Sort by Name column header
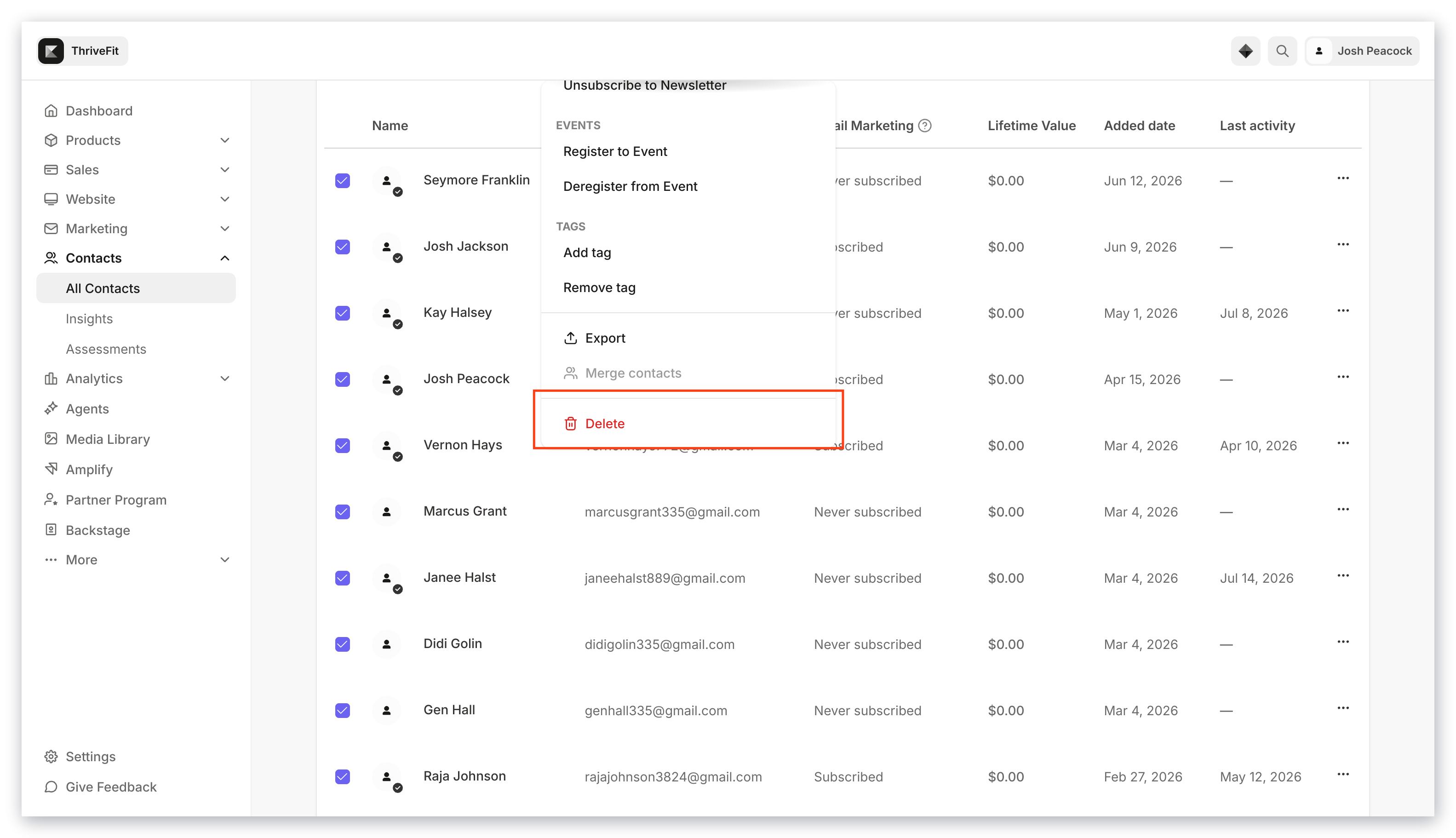 390,126
